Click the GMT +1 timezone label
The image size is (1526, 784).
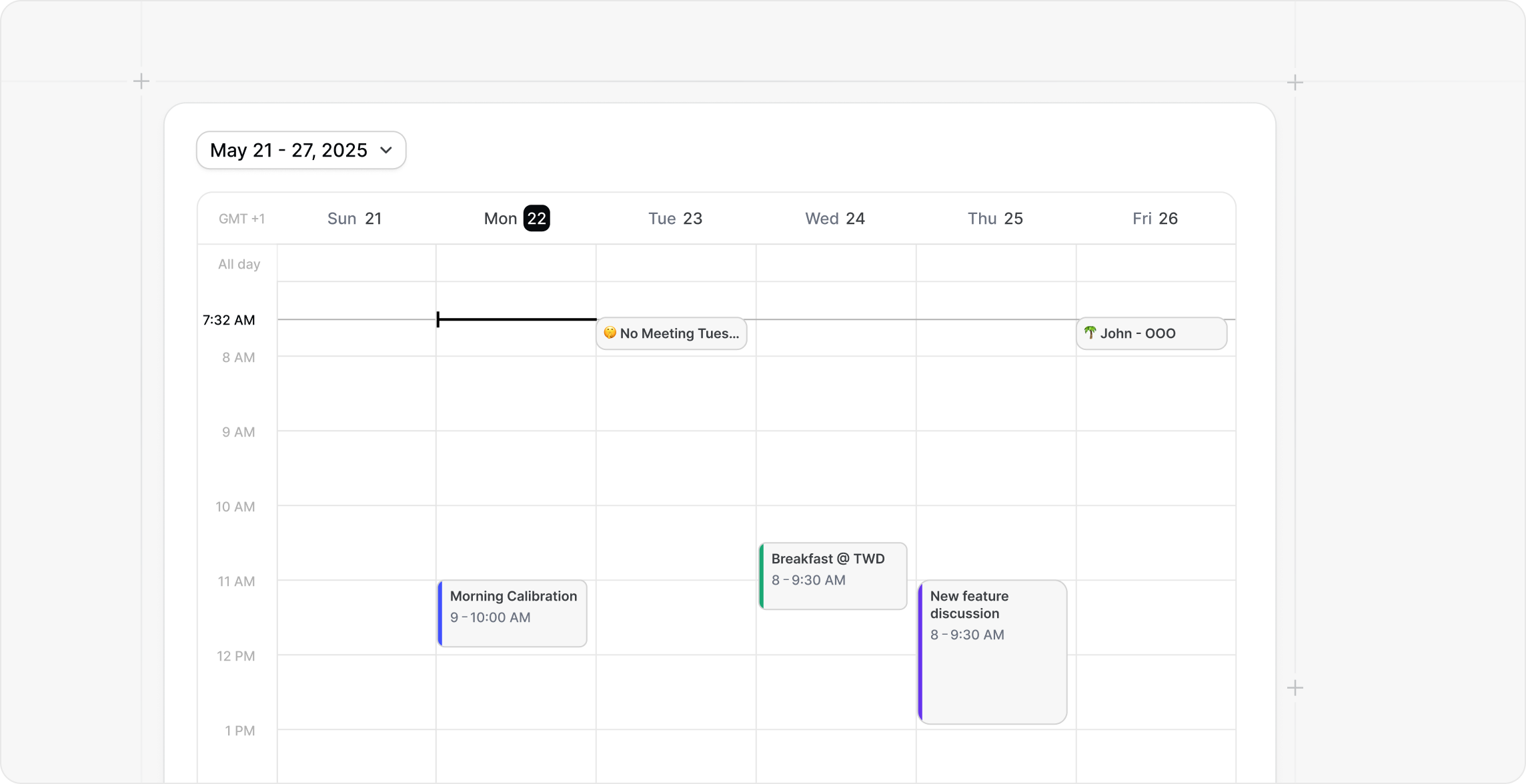pyautogui.click(x=241, y=219)
